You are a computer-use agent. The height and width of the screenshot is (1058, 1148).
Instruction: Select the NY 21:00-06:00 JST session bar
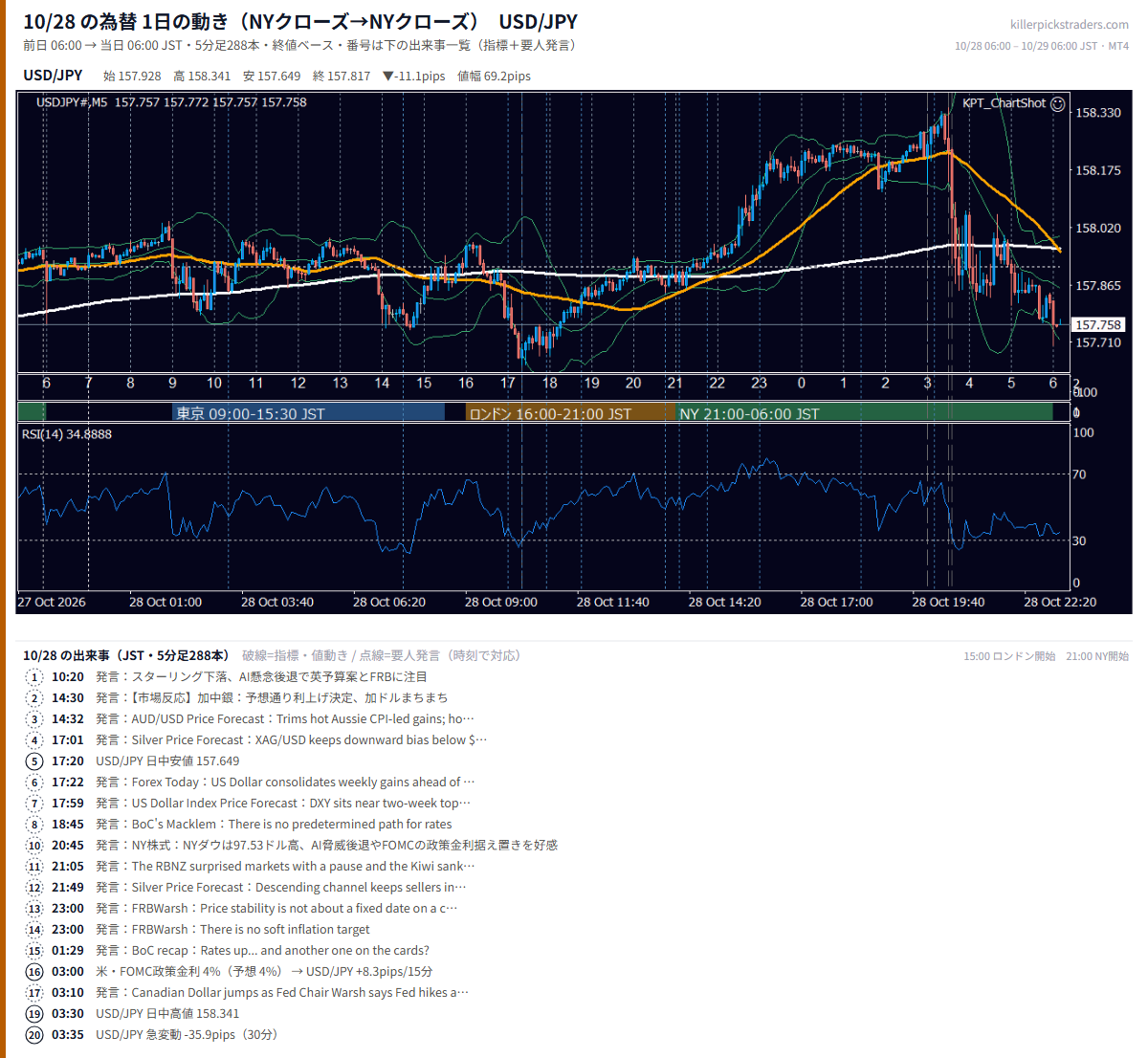tap(866, 413)
